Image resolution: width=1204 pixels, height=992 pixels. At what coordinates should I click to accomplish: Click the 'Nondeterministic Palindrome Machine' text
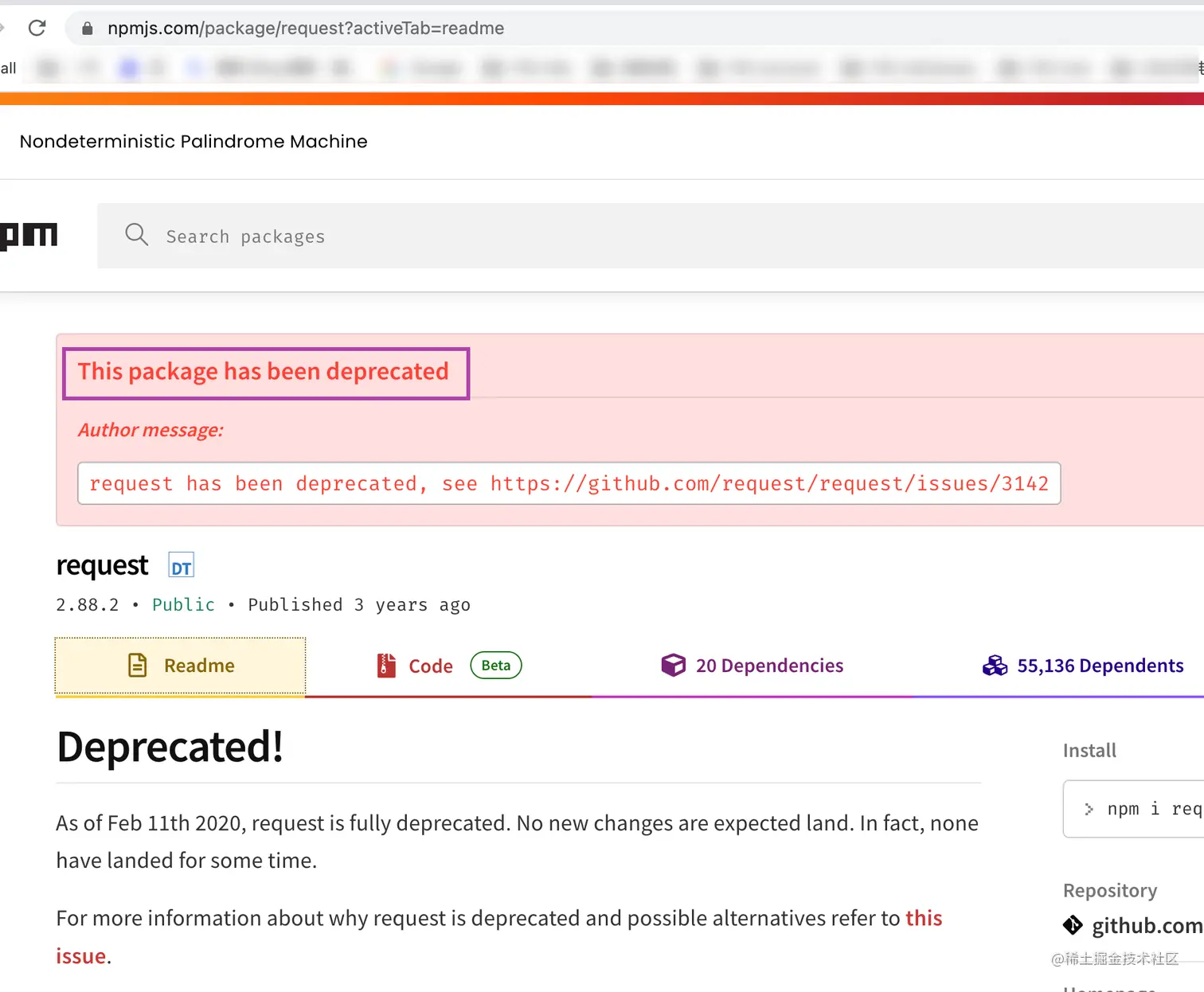pos(193,142)
